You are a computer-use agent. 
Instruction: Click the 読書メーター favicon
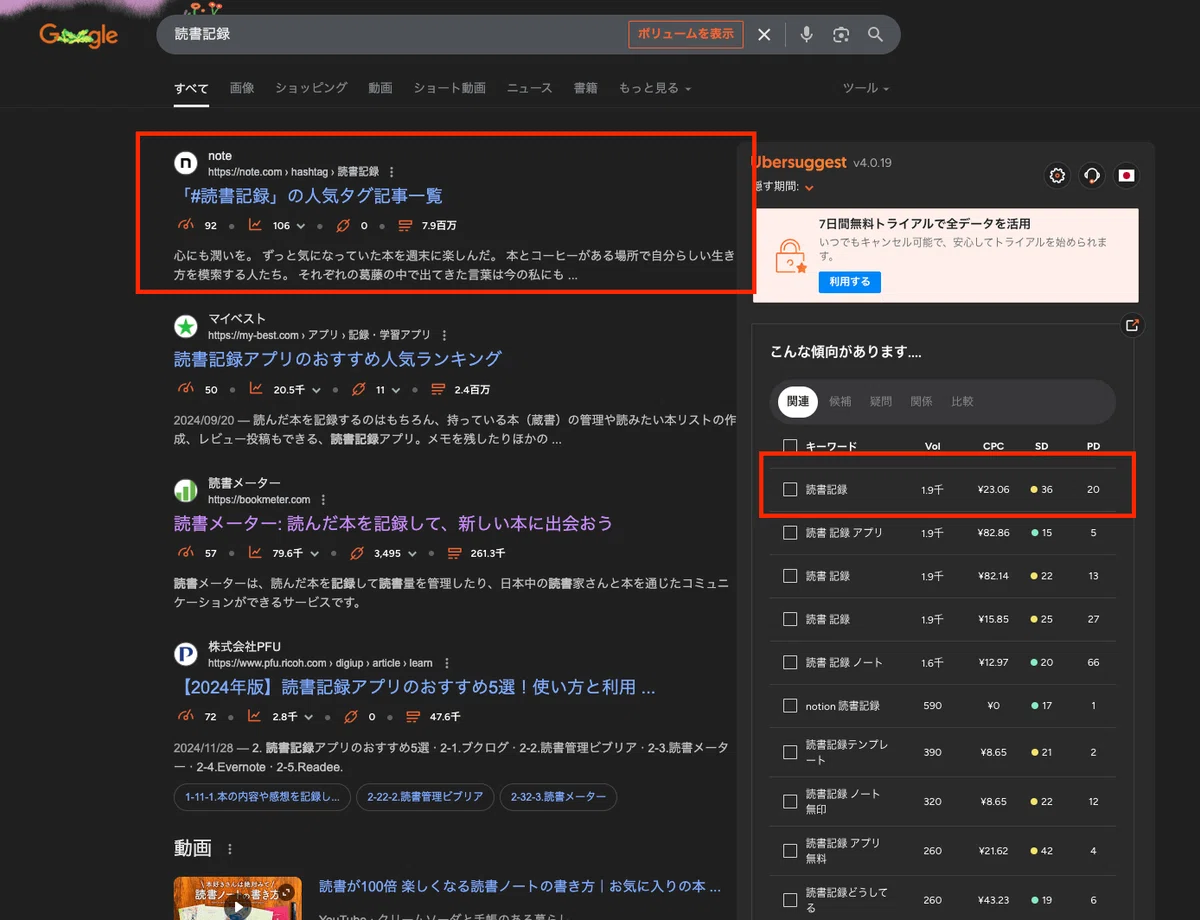pyautogui.click(x=186, y=490)
